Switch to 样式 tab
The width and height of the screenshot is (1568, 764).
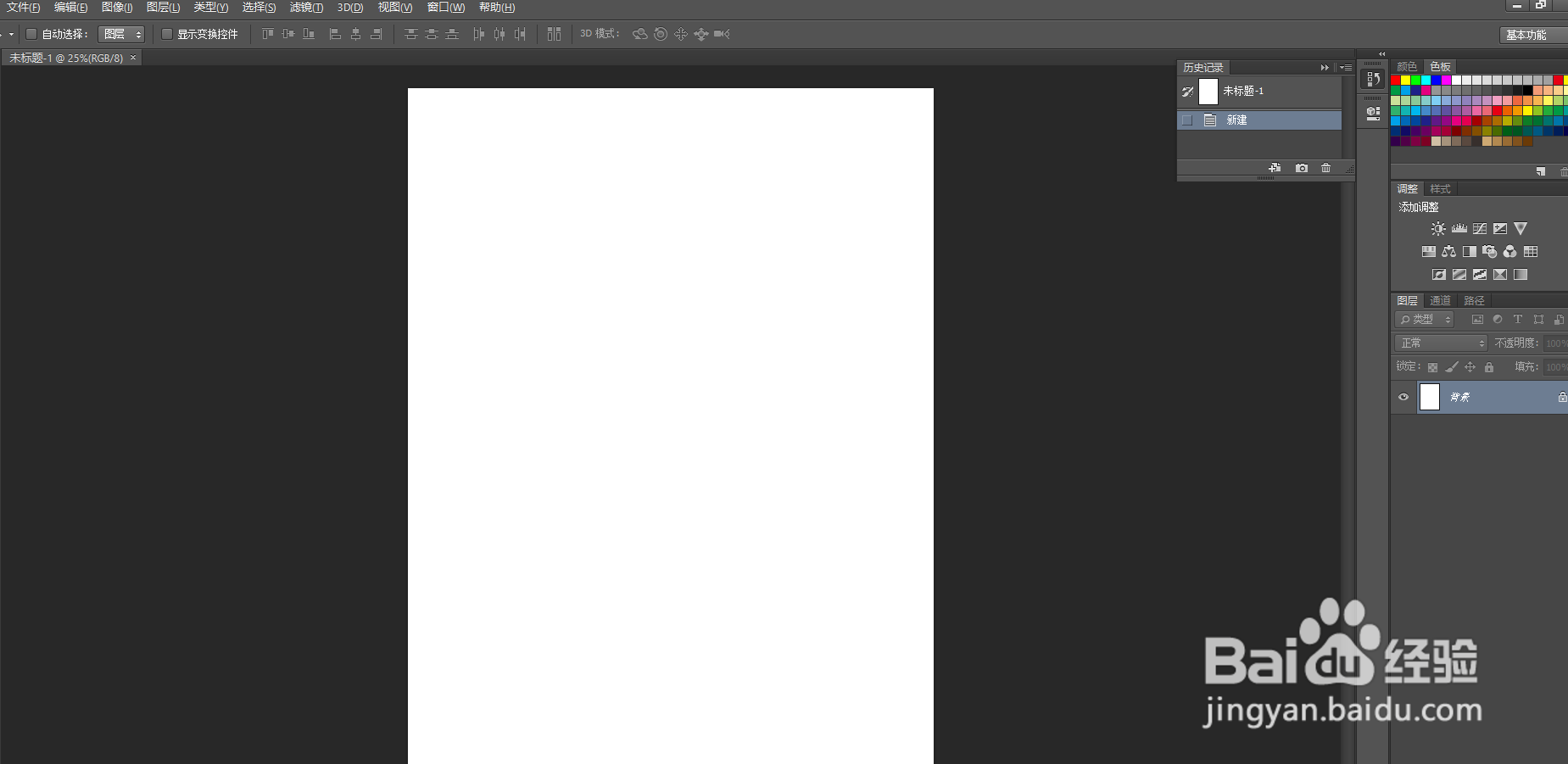(1440, 189)
